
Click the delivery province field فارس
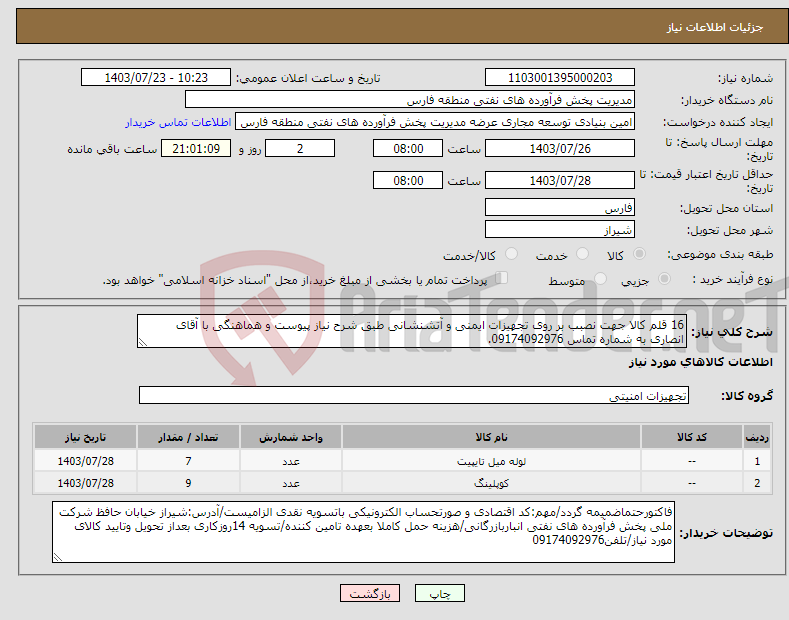pos(560,207)
